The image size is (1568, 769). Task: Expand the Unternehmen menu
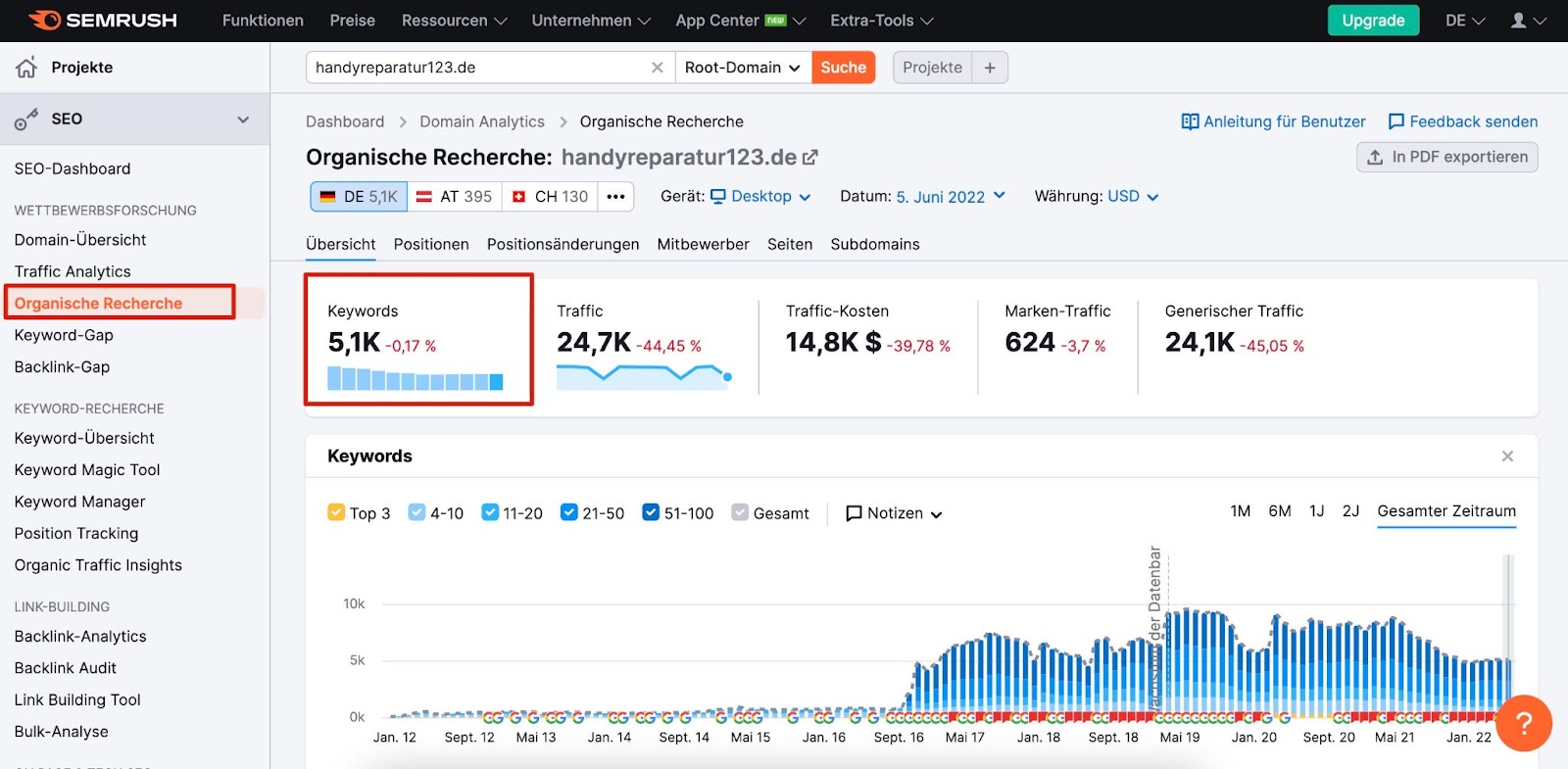tap(591, 21)
